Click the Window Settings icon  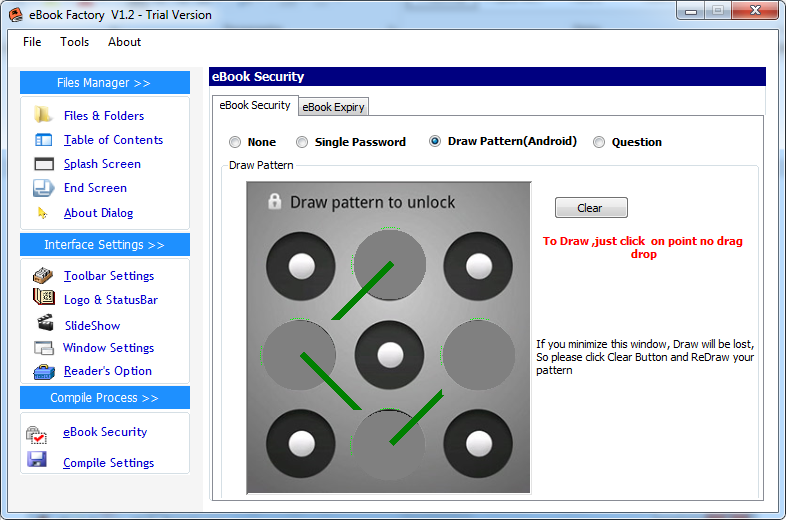tap(44, 348)
